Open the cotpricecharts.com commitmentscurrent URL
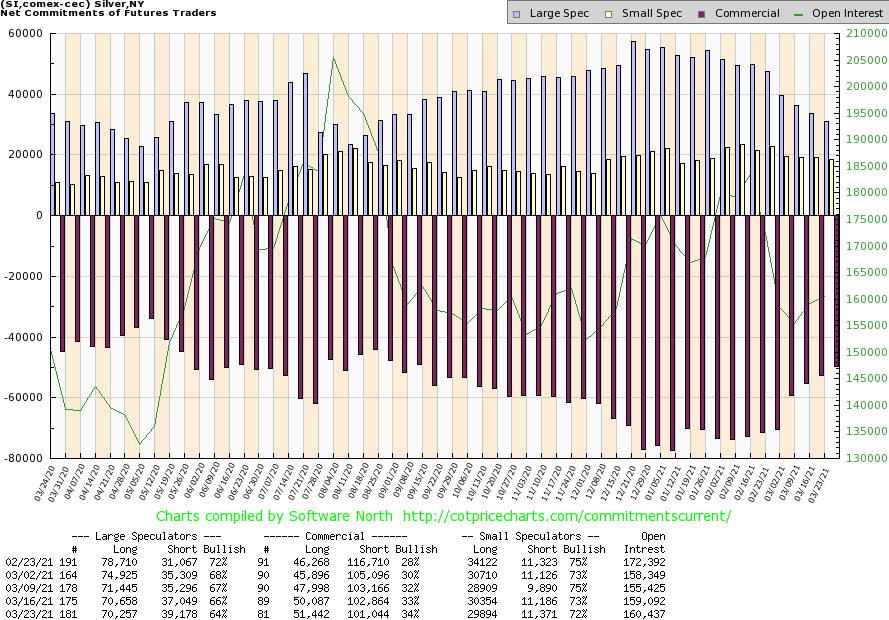 [568, 516]
